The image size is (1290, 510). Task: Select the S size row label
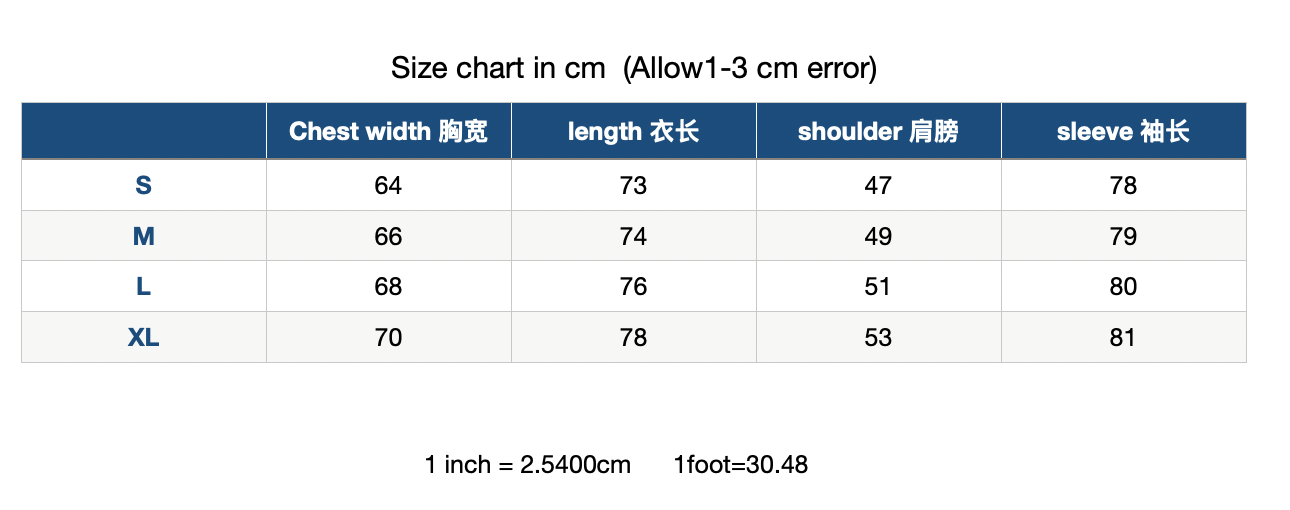point(143,185)
